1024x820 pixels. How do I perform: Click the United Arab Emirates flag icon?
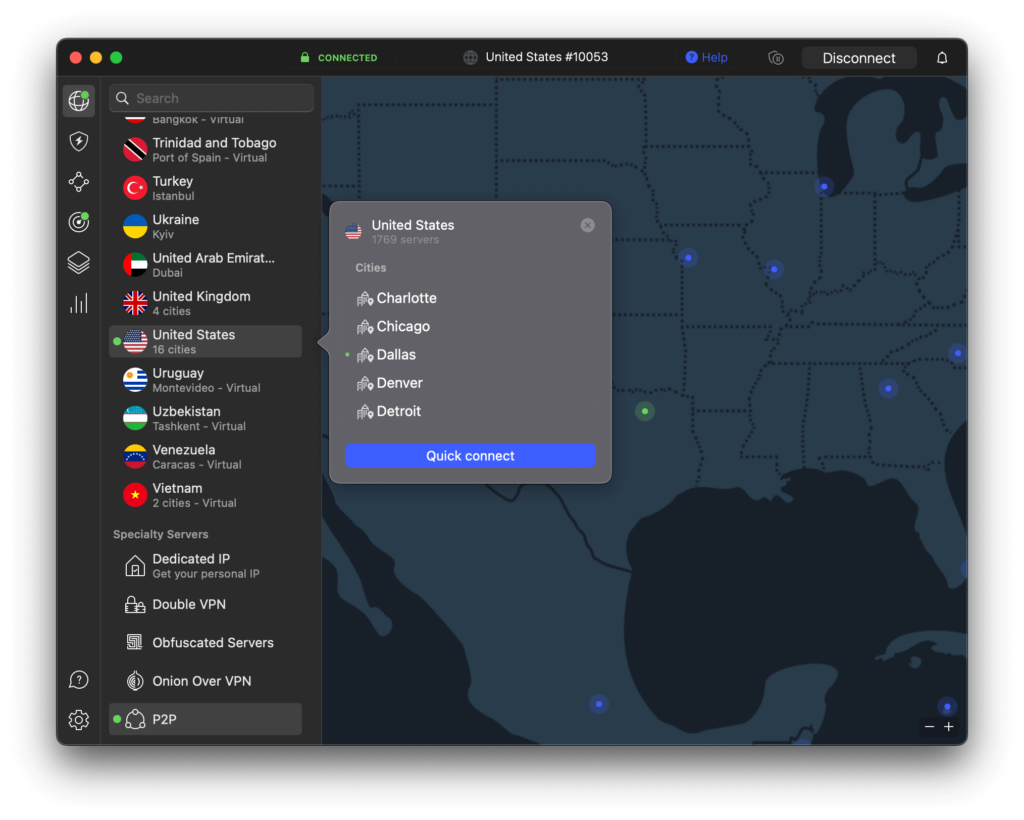pyautogui.click(x=135, y=264)
